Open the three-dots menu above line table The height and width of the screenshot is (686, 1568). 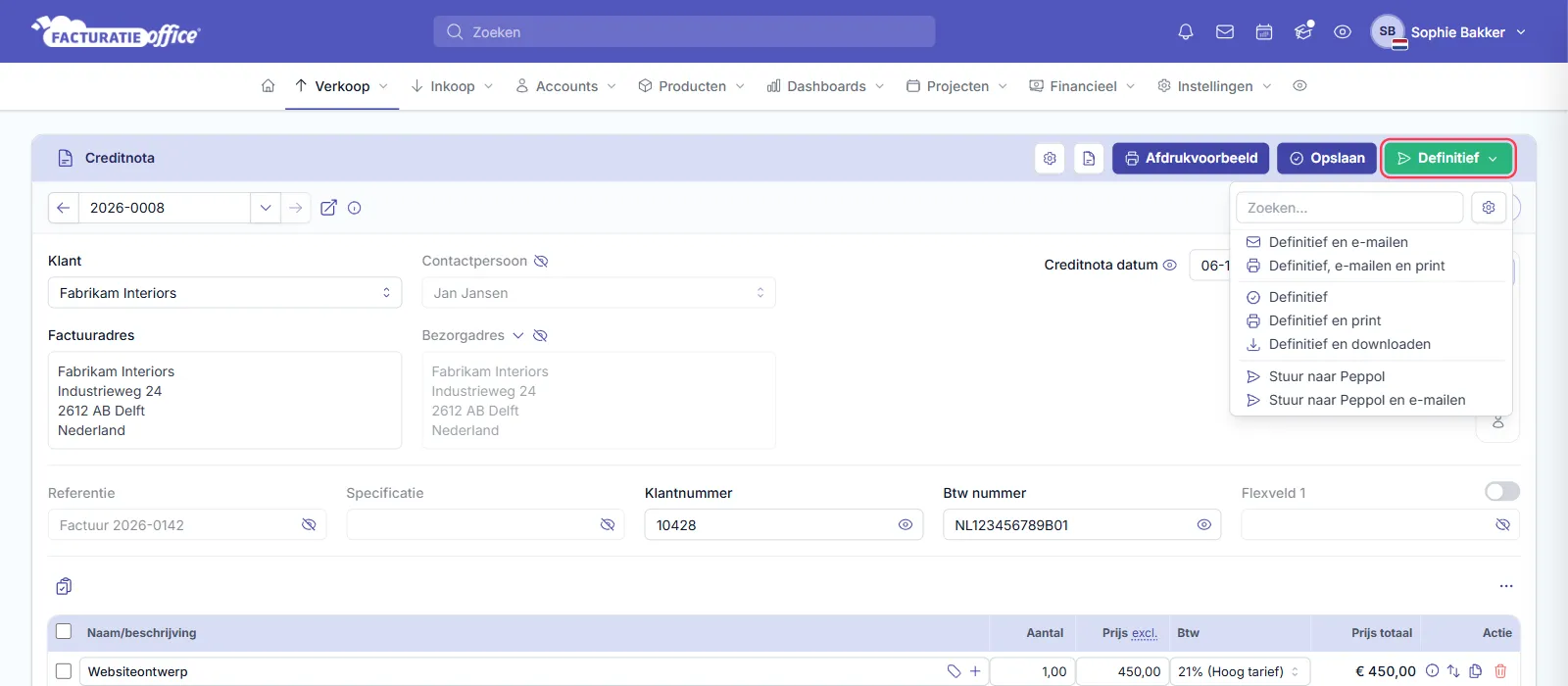click(1506, 586)
